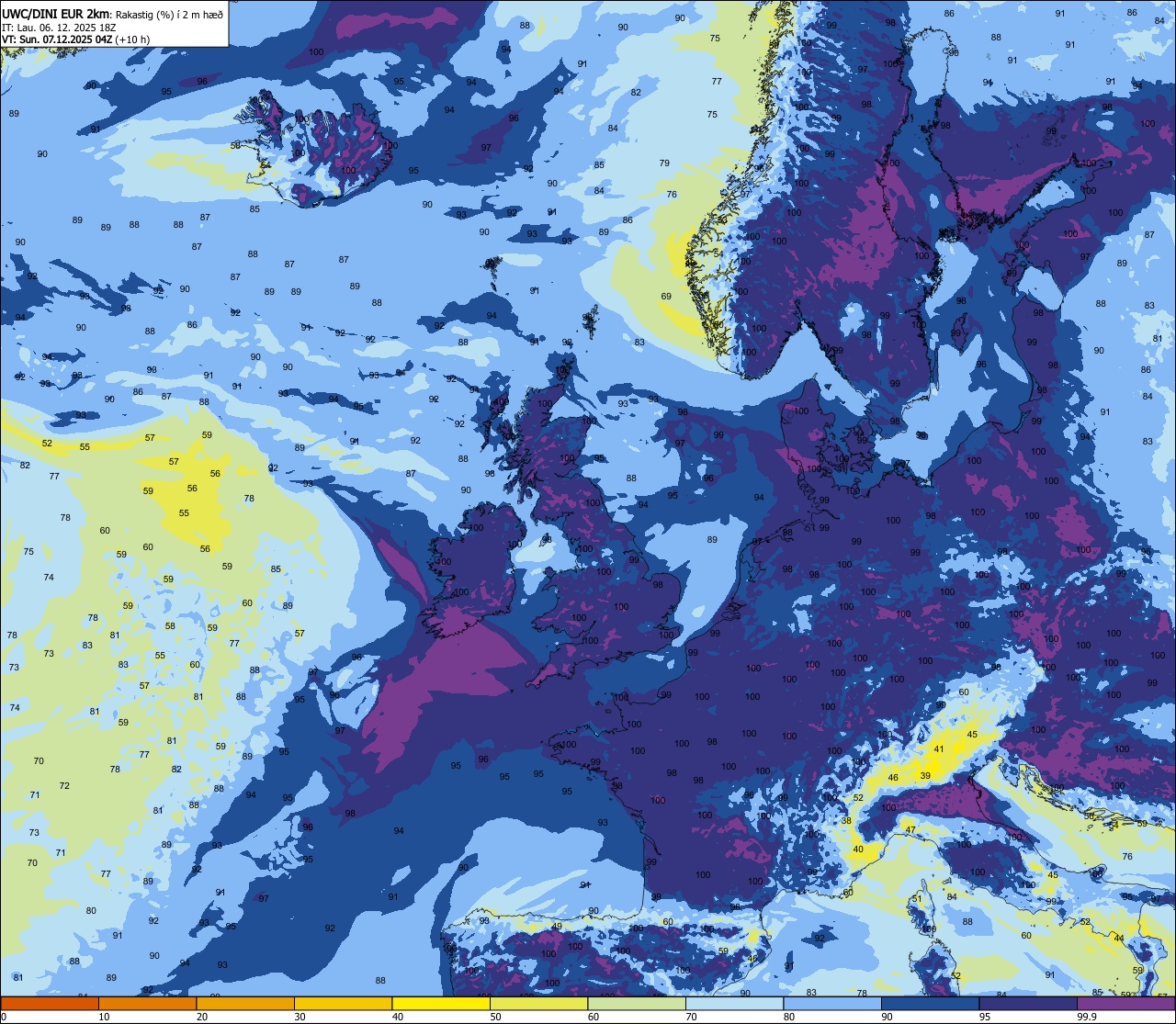1176x1024 pixels.
Task: Click the '38' value in the yellow area near the French Riviera
Action: [x=846, y=821]
